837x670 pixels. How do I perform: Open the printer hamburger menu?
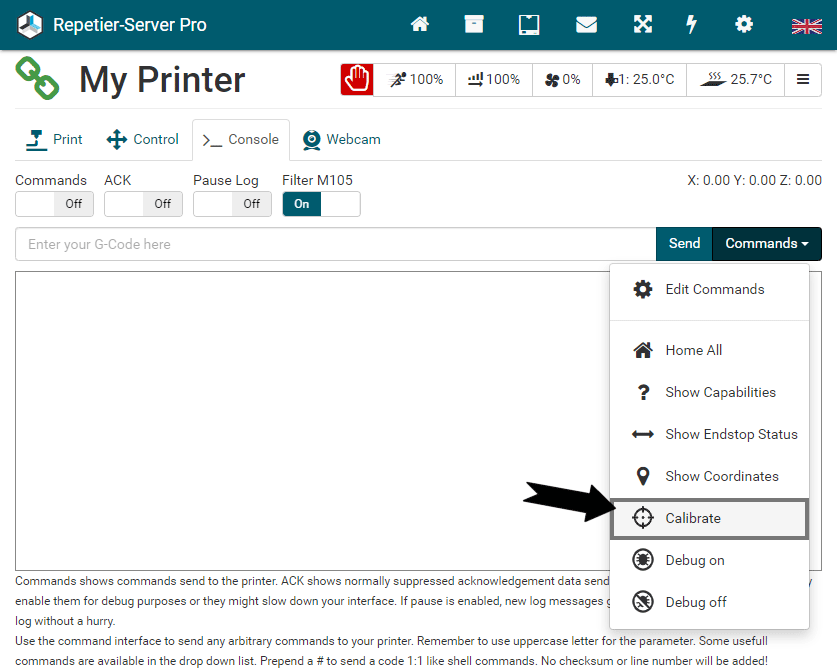click(x=803, y=80)
